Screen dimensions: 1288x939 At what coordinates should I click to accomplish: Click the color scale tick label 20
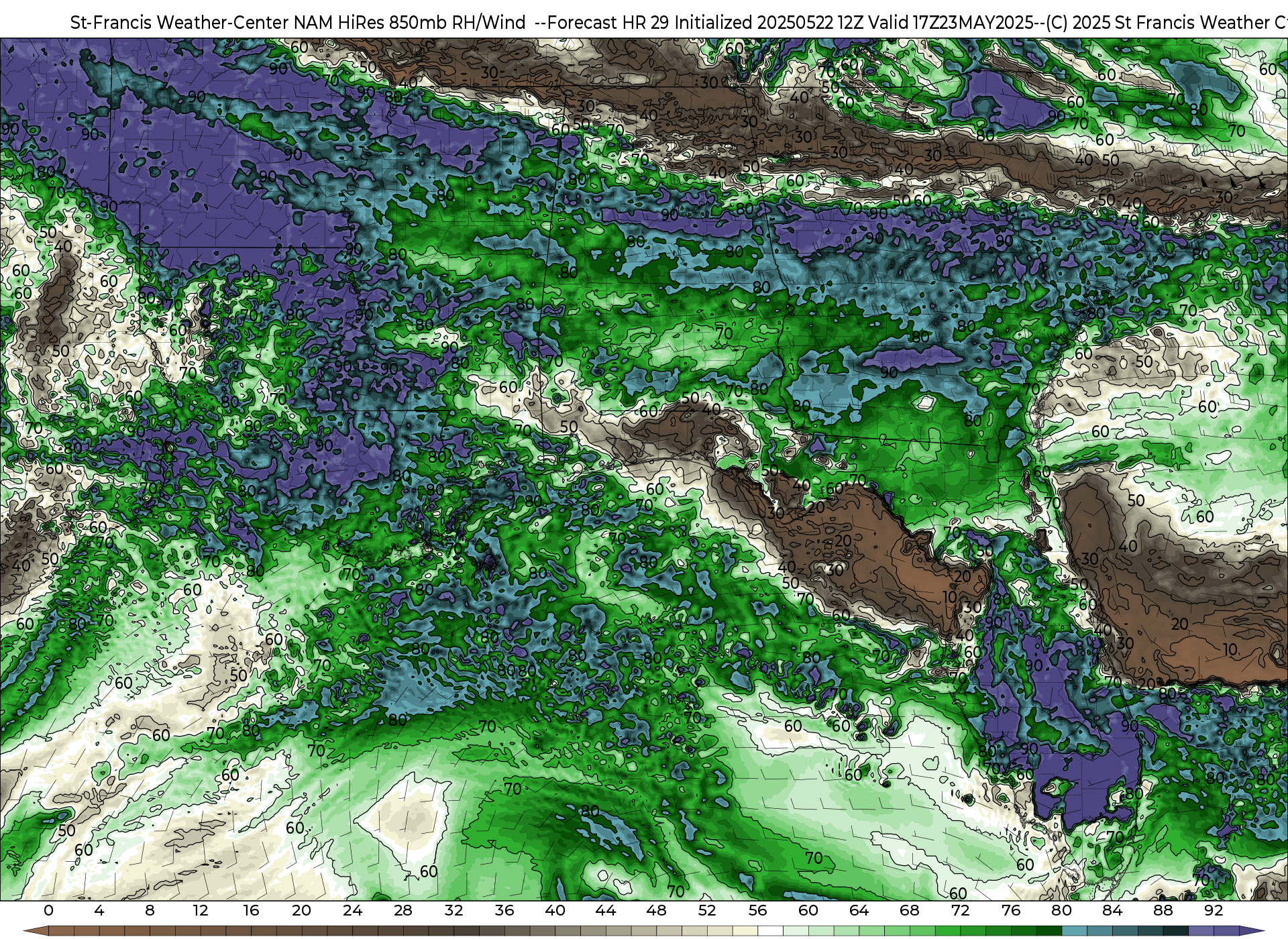[x=302, y=911]
